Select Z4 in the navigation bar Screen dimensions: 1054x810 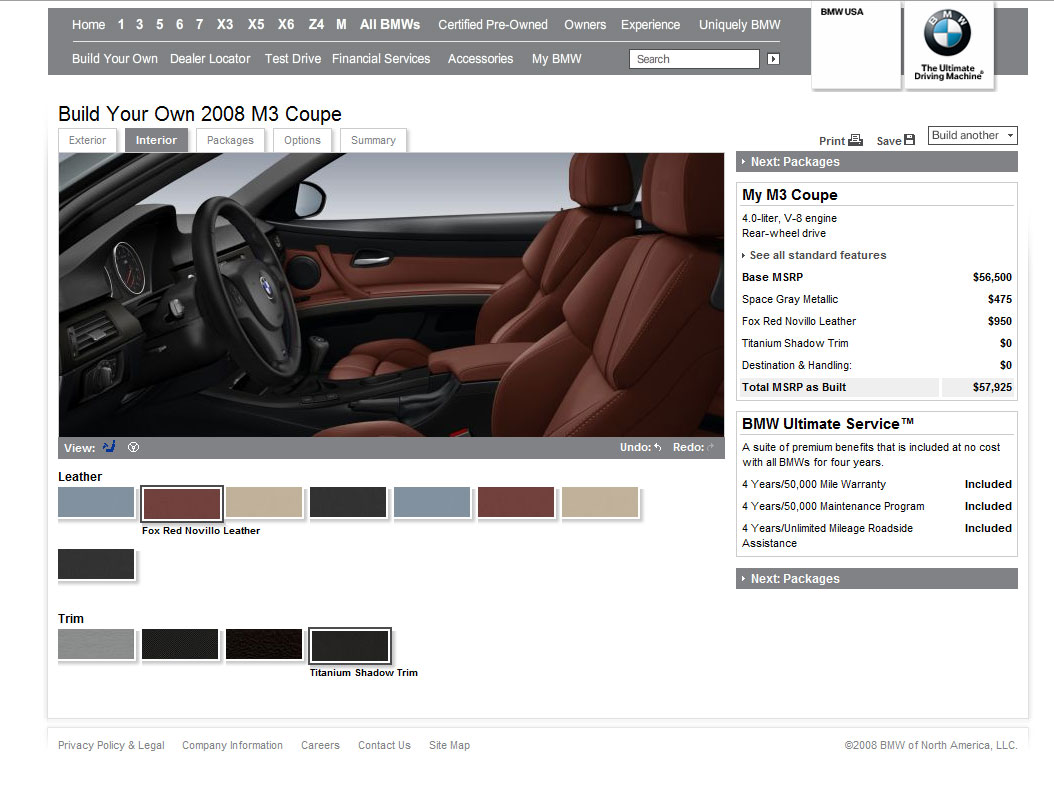click(316, 25)
